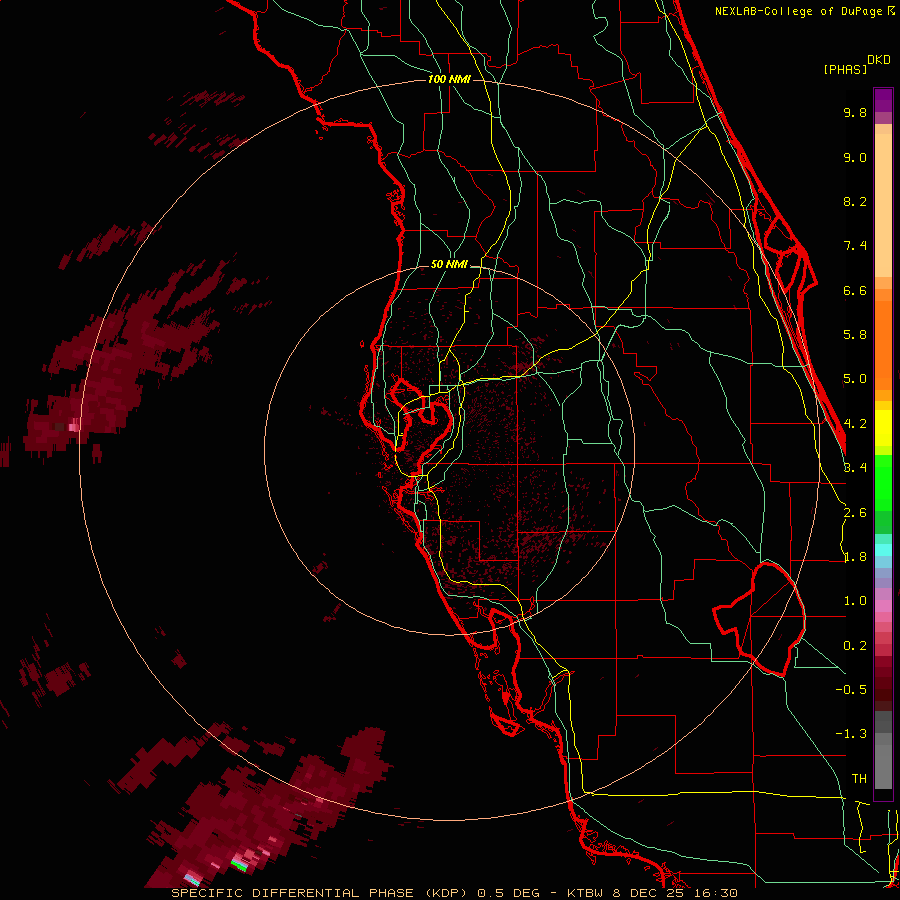Click the purple band at the top of the color bar
Screen dimensions: 900x900
pos(883,100)
